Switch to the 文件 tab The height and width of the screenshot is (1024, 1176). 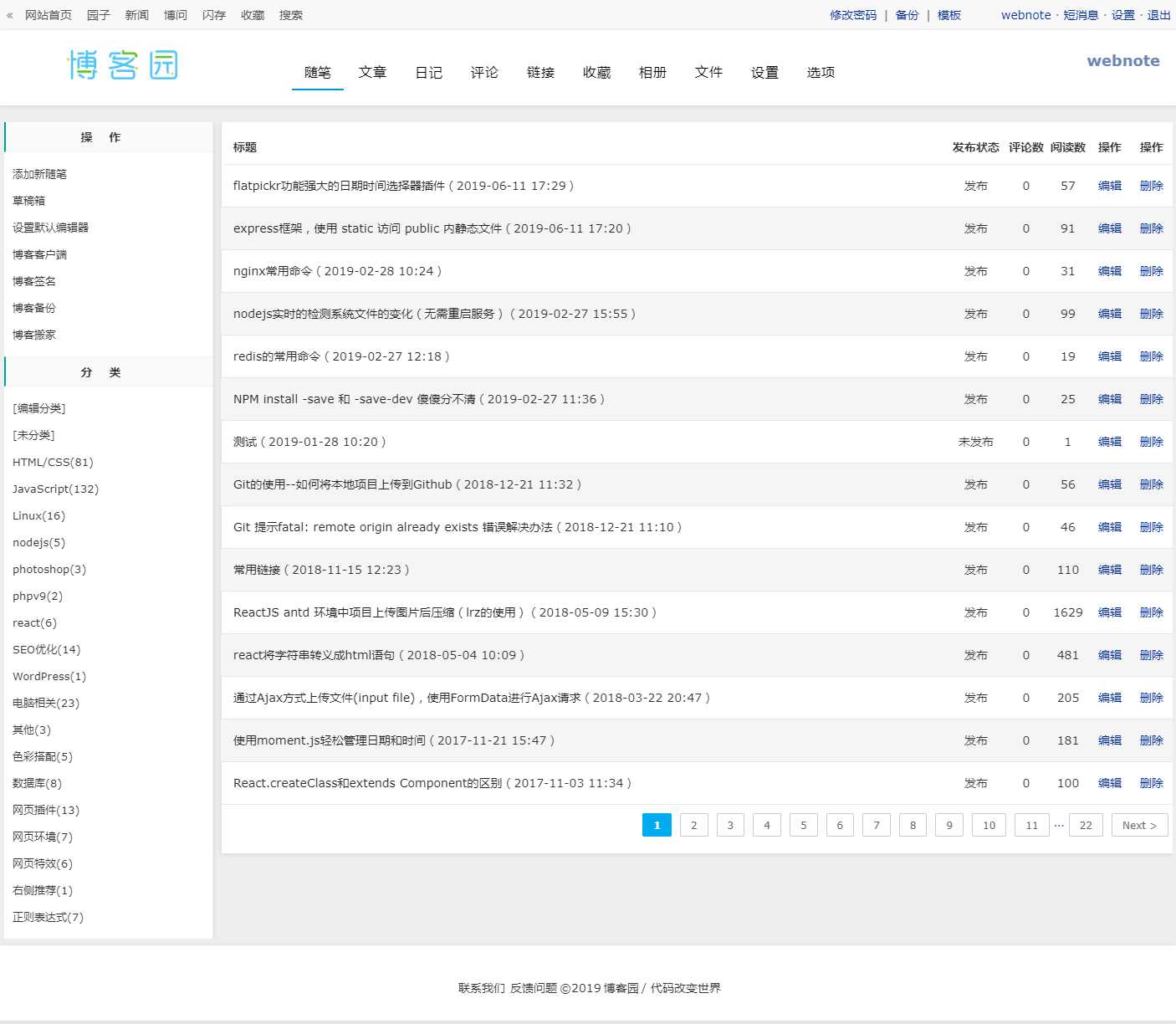709,73
